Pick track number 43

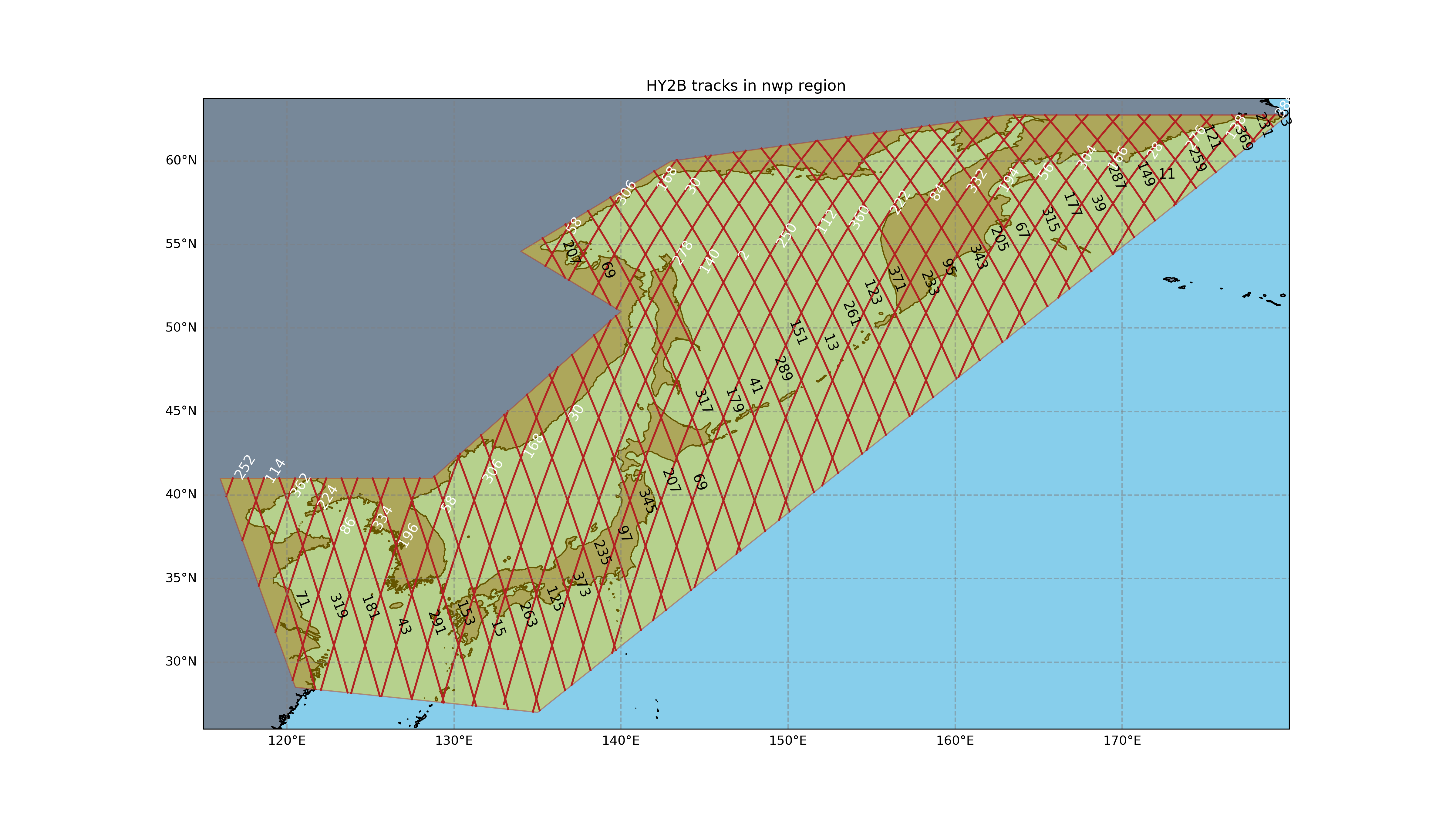(403, 626)
